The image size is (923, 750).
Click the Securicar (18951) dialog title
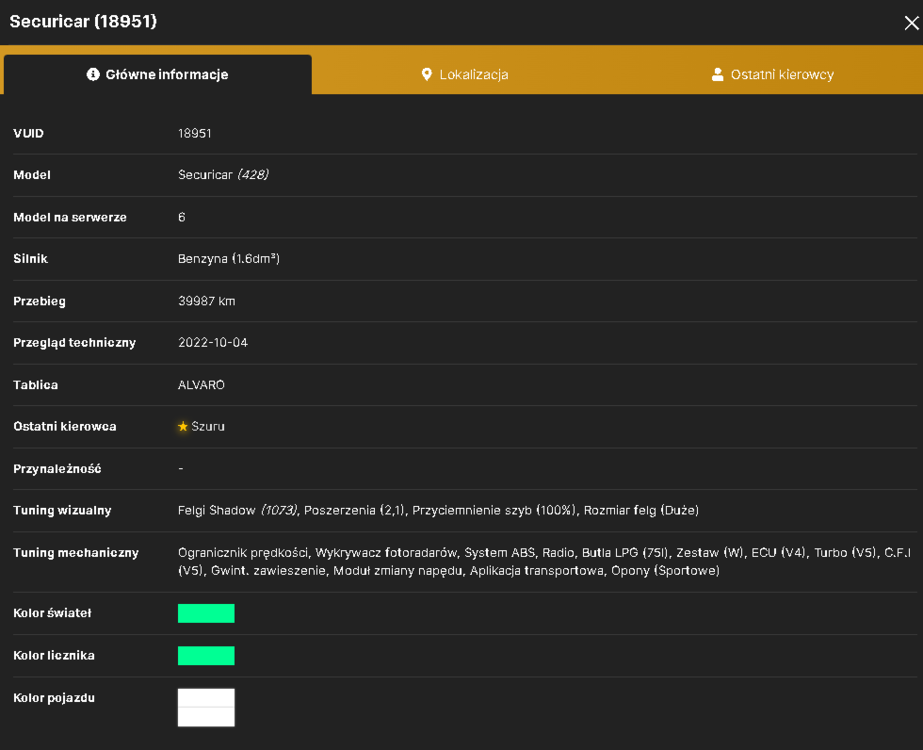tap(83, 21)
